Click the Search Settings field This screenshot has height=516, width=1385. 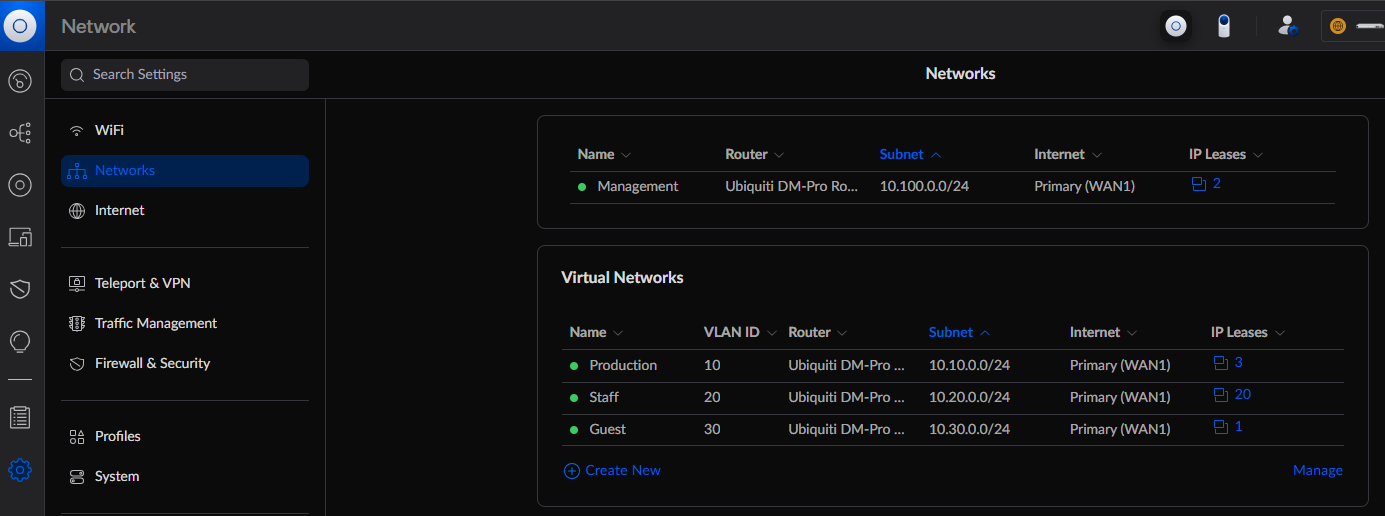[x=185, y=74]
